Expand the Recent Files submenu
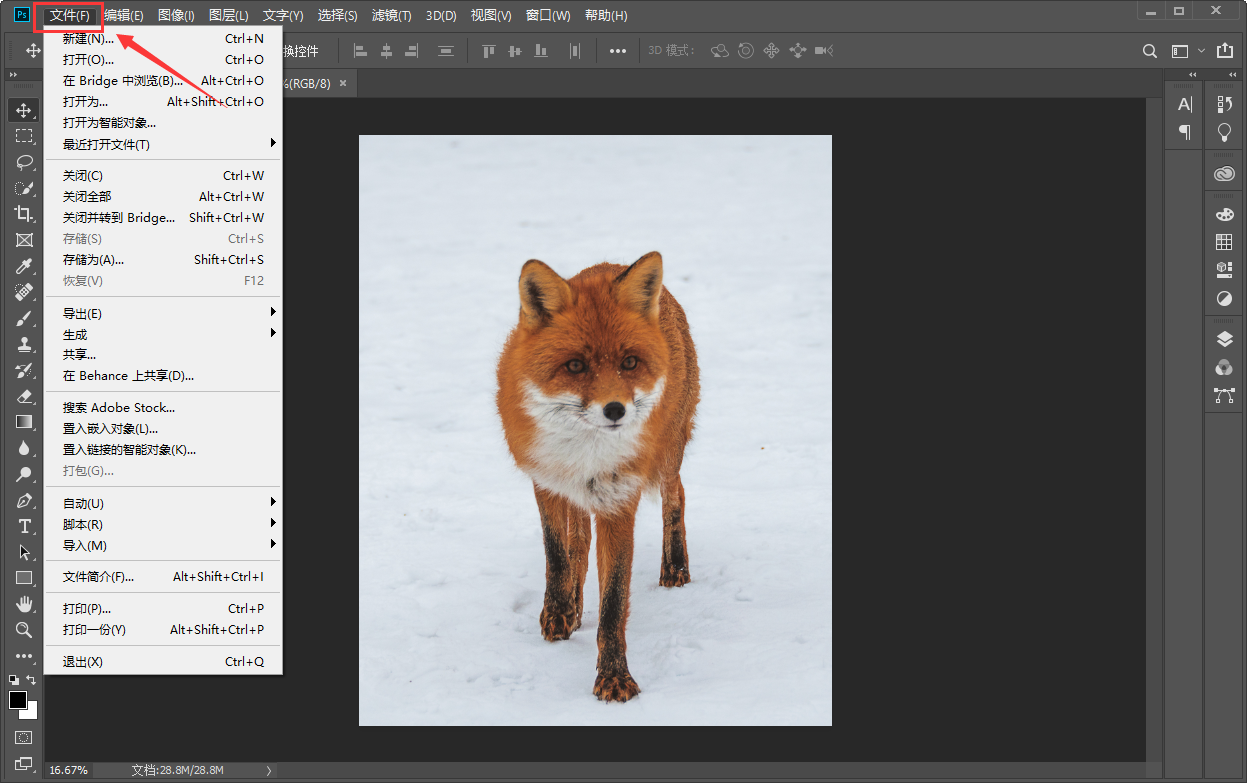The width and height of the screenshot is (1247, 783). point(164,145)
